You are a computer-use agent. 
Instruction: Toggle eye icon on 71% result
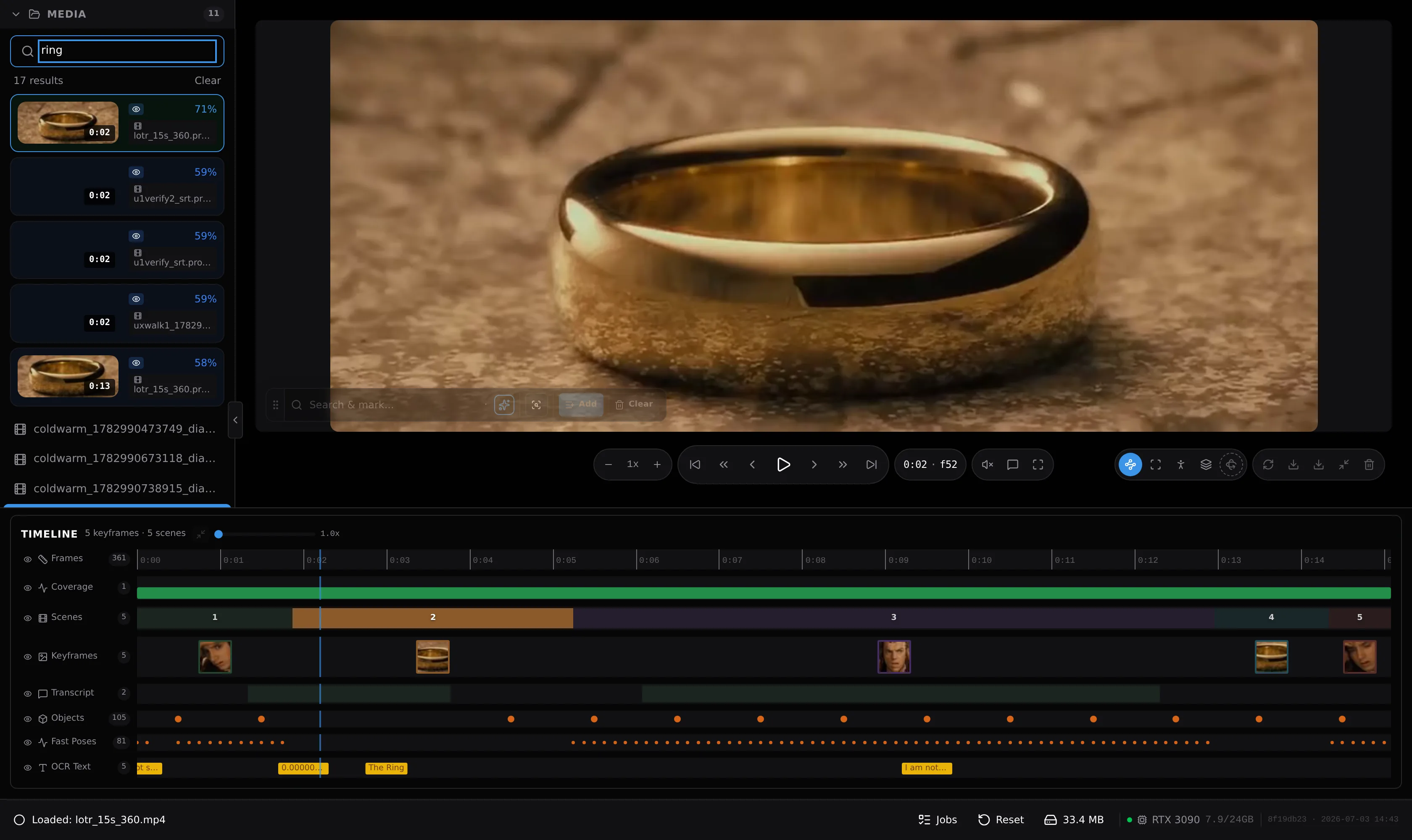point(136,109)
